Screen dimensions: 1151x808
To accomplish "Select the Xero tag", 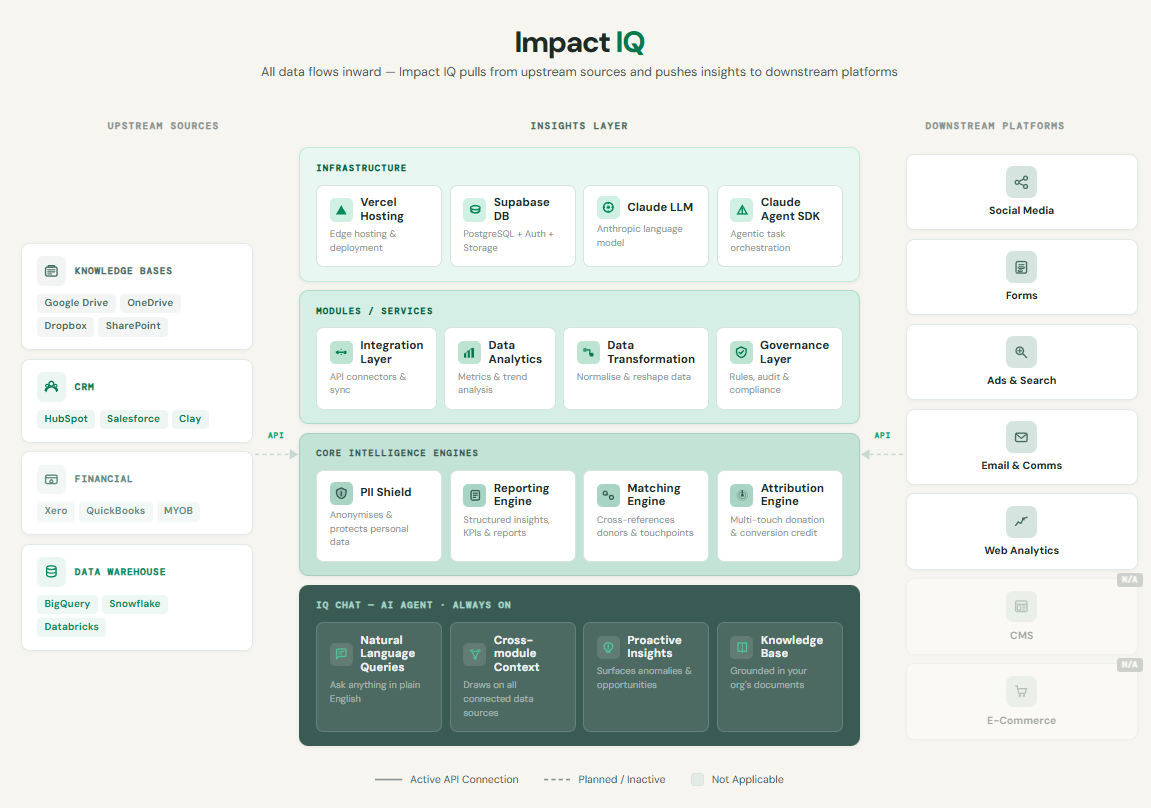I will pyautogui.click(x=56, y=512).
